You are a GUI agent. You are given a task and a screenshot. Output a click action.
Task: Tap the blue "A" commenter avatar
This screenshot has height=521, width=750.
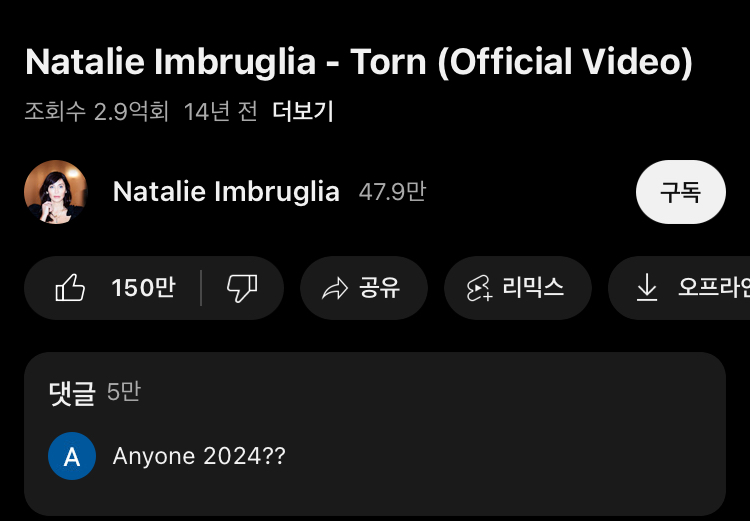click(x=72, y=456)
